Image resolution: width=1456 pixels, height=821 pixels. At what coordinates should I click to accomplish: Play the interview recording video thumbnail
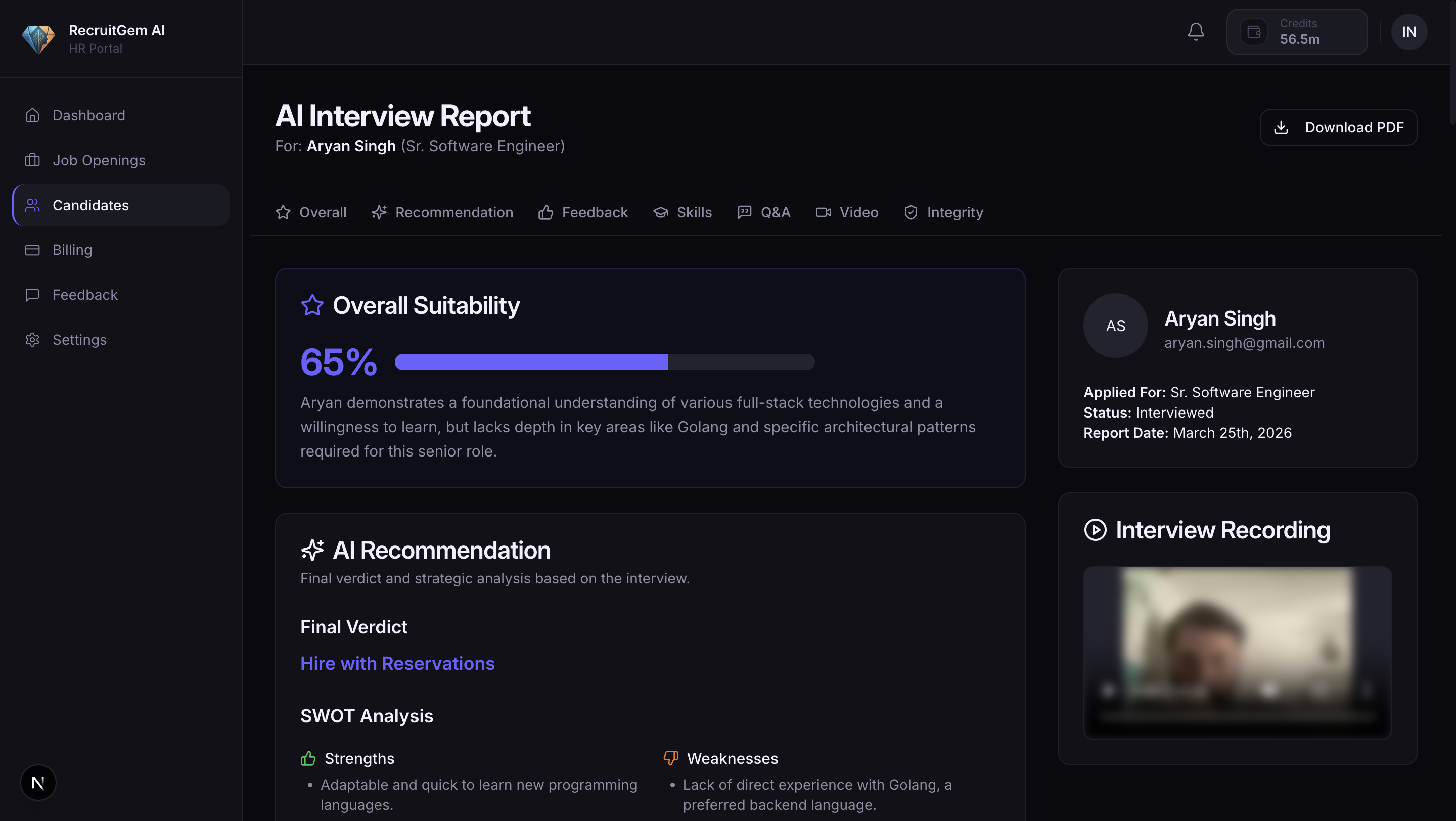1237,653
